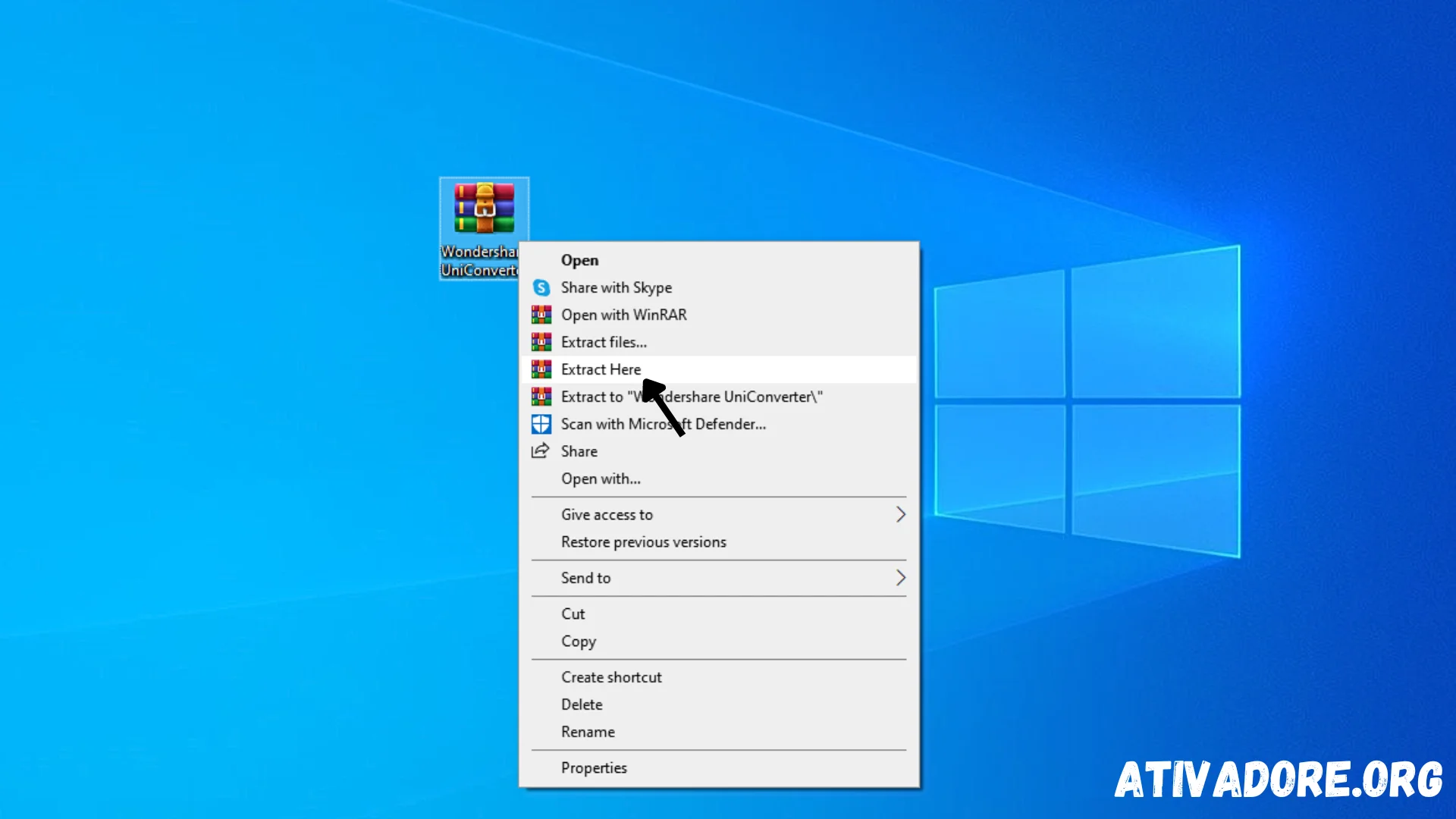The width and height of the screenshot is (1456, 819).
Task: Select the Extract Here WinRAR icon
Action: pyautogui.click(x=541, y=369)
